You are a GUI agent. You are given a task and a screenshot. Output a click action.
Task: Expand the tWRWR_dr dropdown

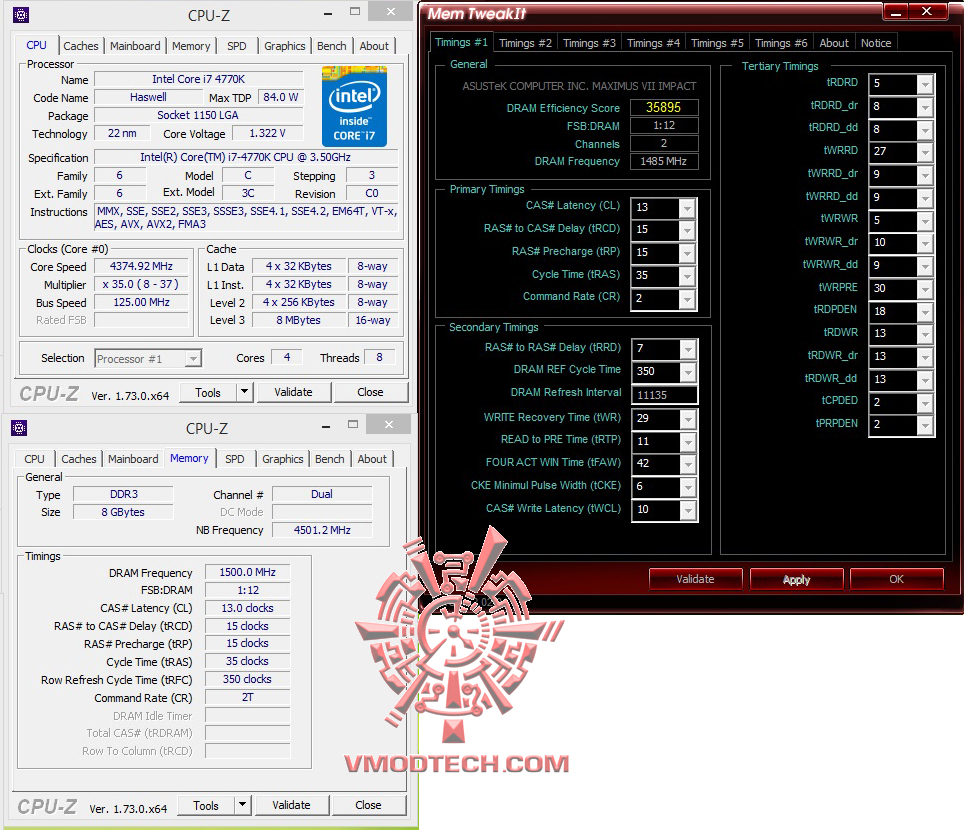pos(925,243)
